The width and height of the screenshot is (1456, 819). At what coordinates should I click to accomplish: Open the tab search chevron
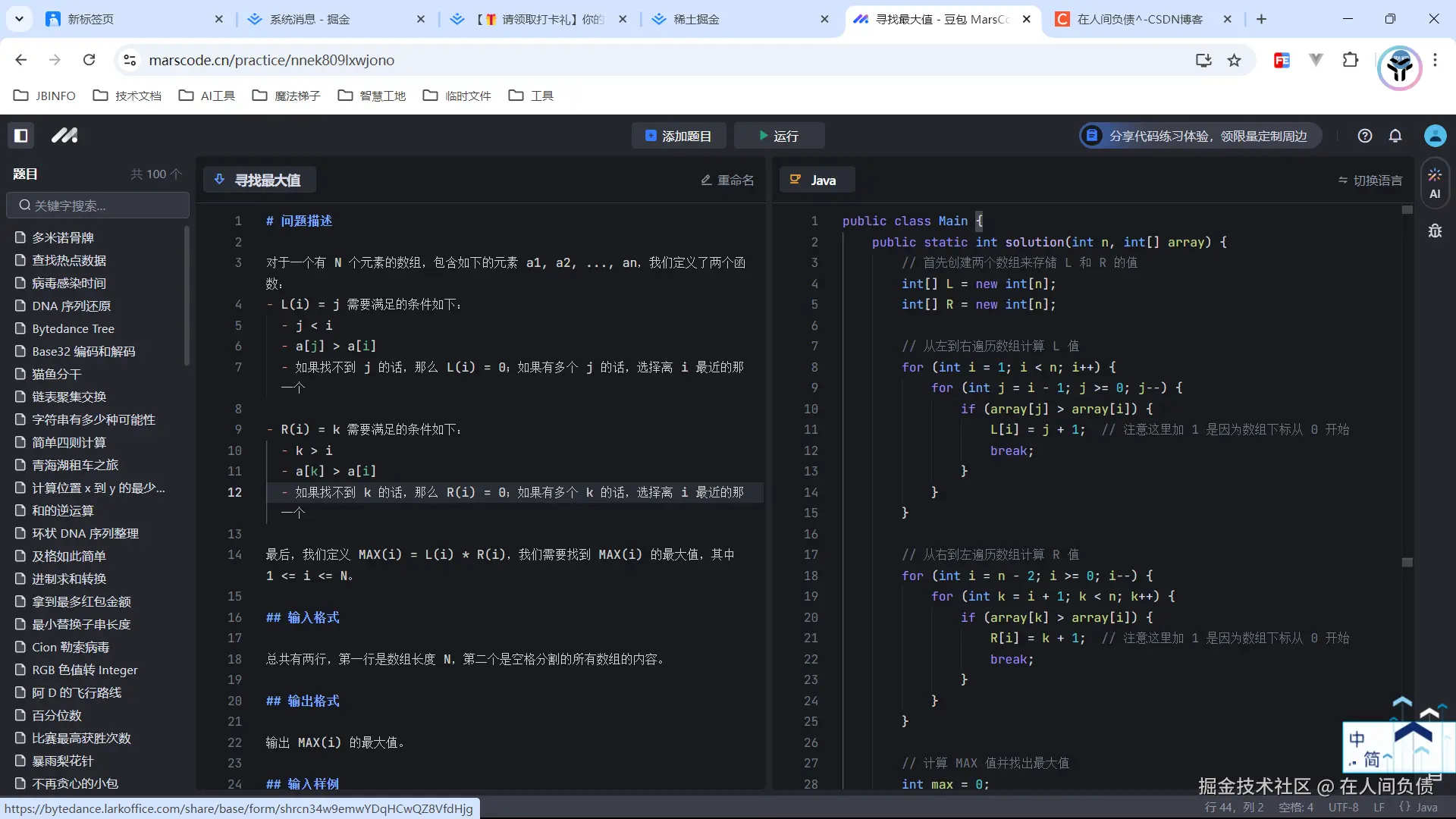(x=19, y=19)
